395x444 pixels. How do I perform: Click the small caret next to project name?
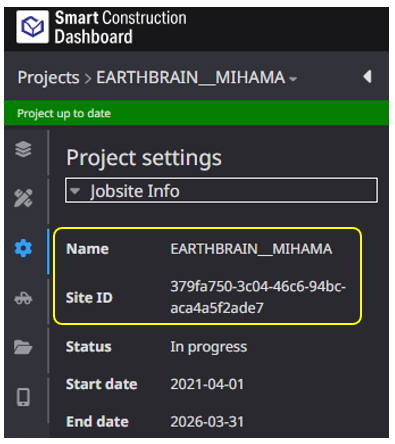[x=293, y=79]
